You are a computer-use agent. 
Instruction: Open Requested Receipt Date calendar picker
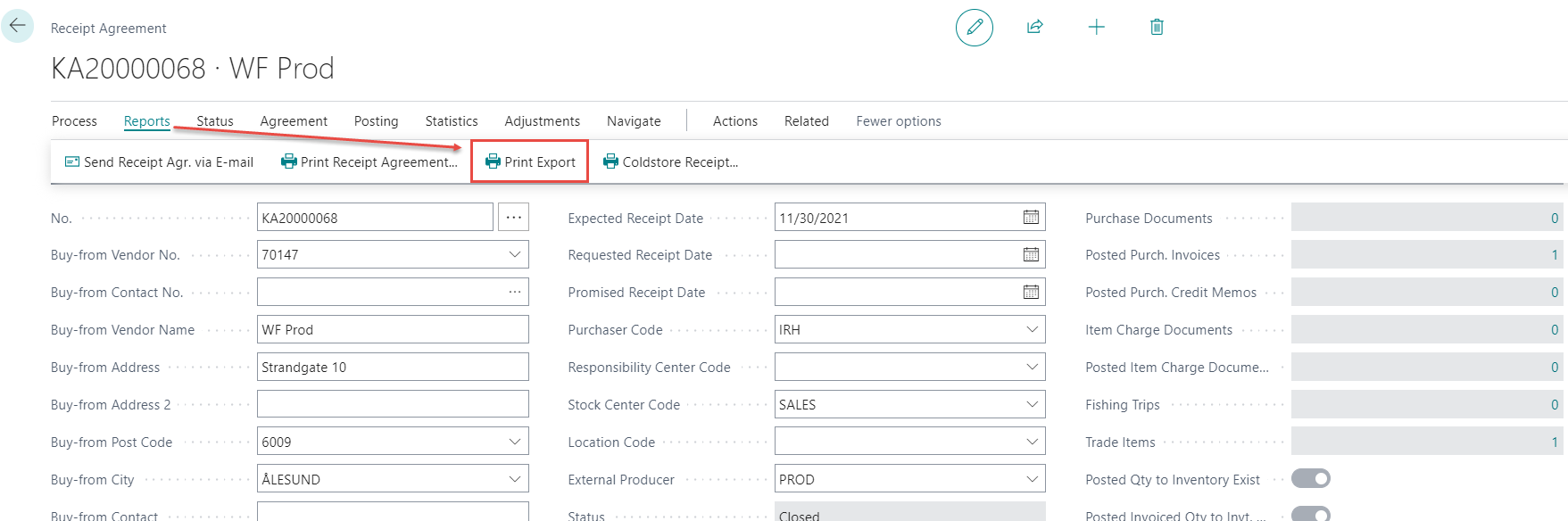pos(1031,255)
